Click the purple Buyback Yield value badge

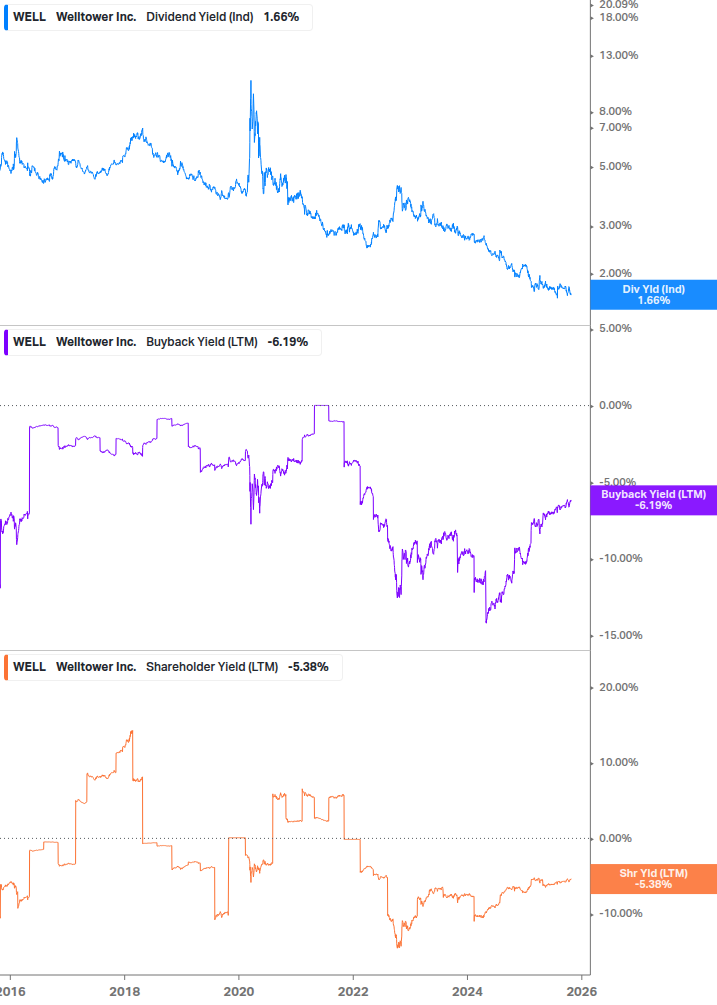point(654,500)
